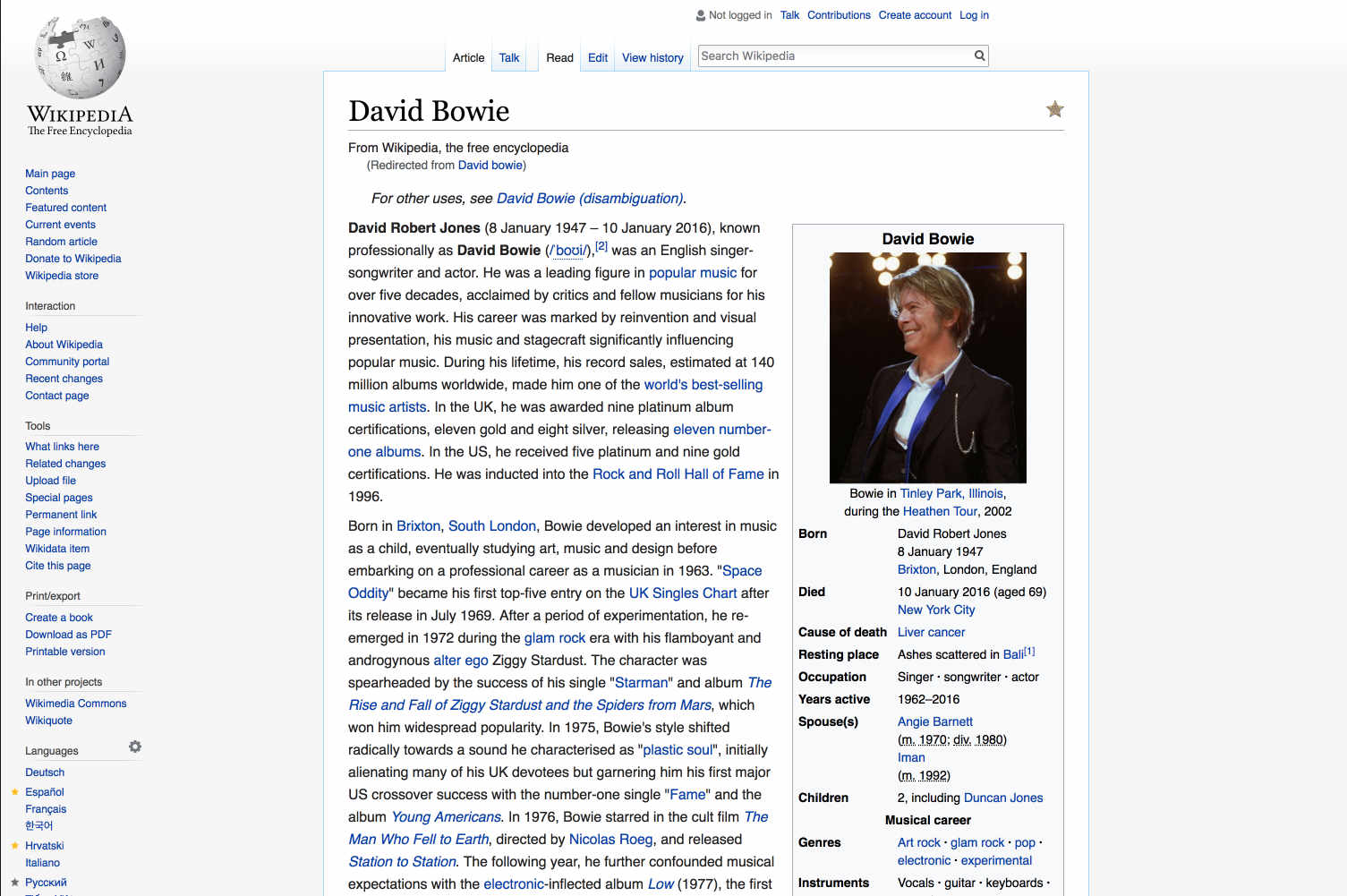Click Cite this page

[x=57, y=566]
